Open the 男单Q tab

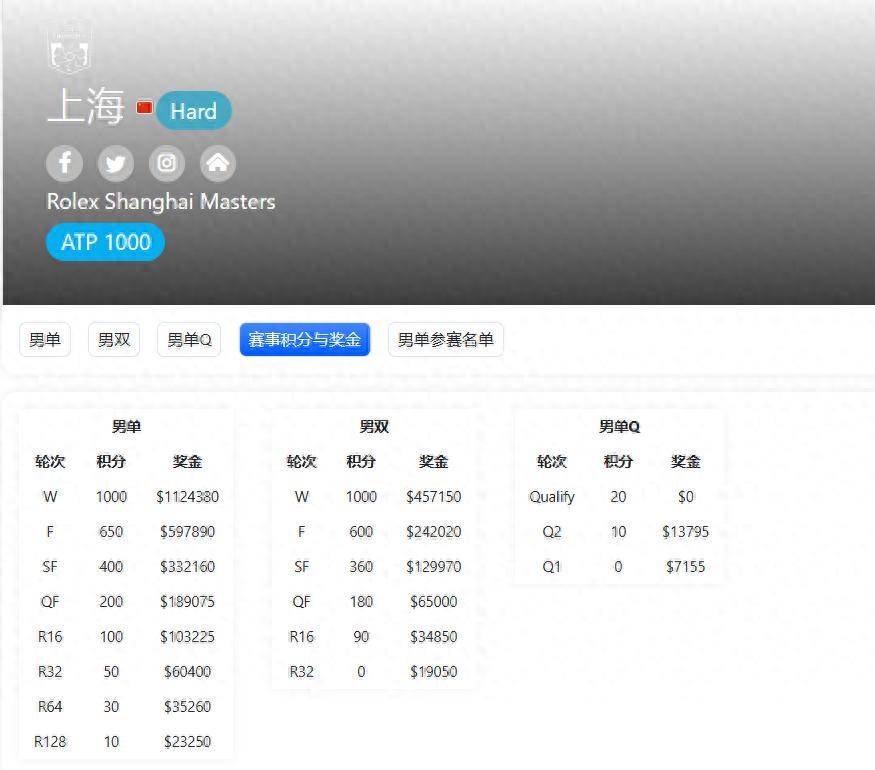pyautogui.click(x=189, y=340)
